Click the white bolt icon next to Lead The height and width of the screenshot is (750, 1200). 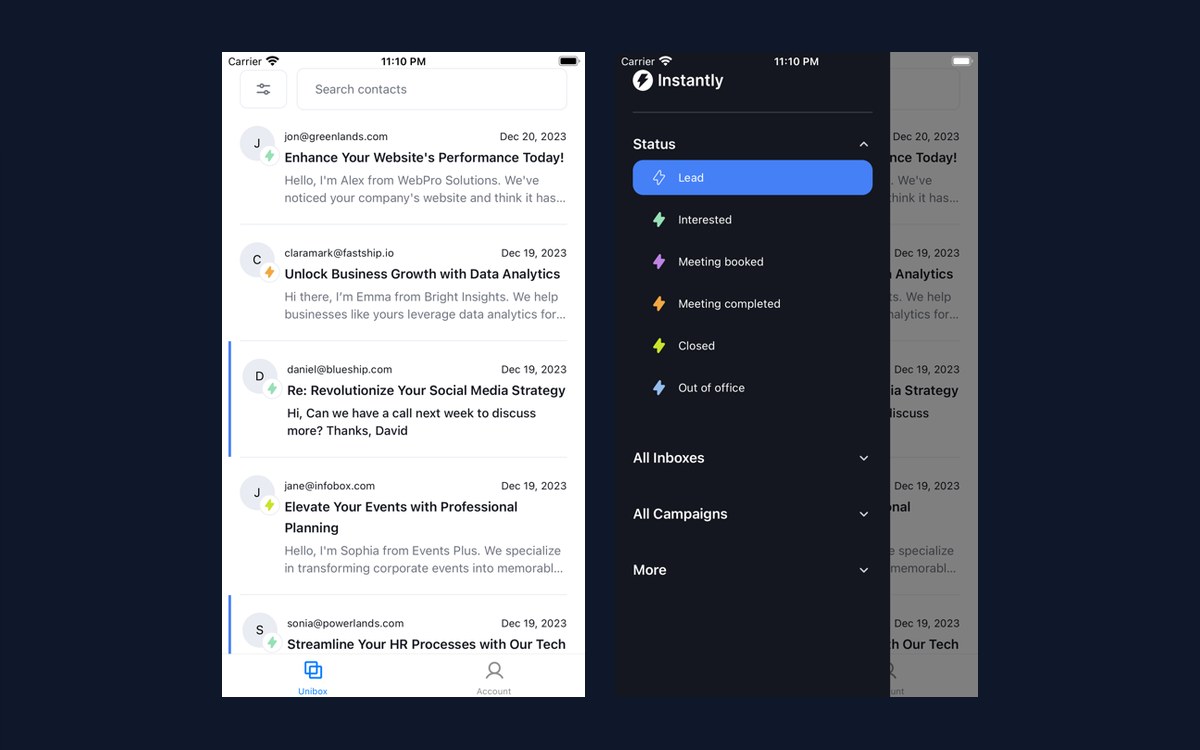[x=659, y=178]
